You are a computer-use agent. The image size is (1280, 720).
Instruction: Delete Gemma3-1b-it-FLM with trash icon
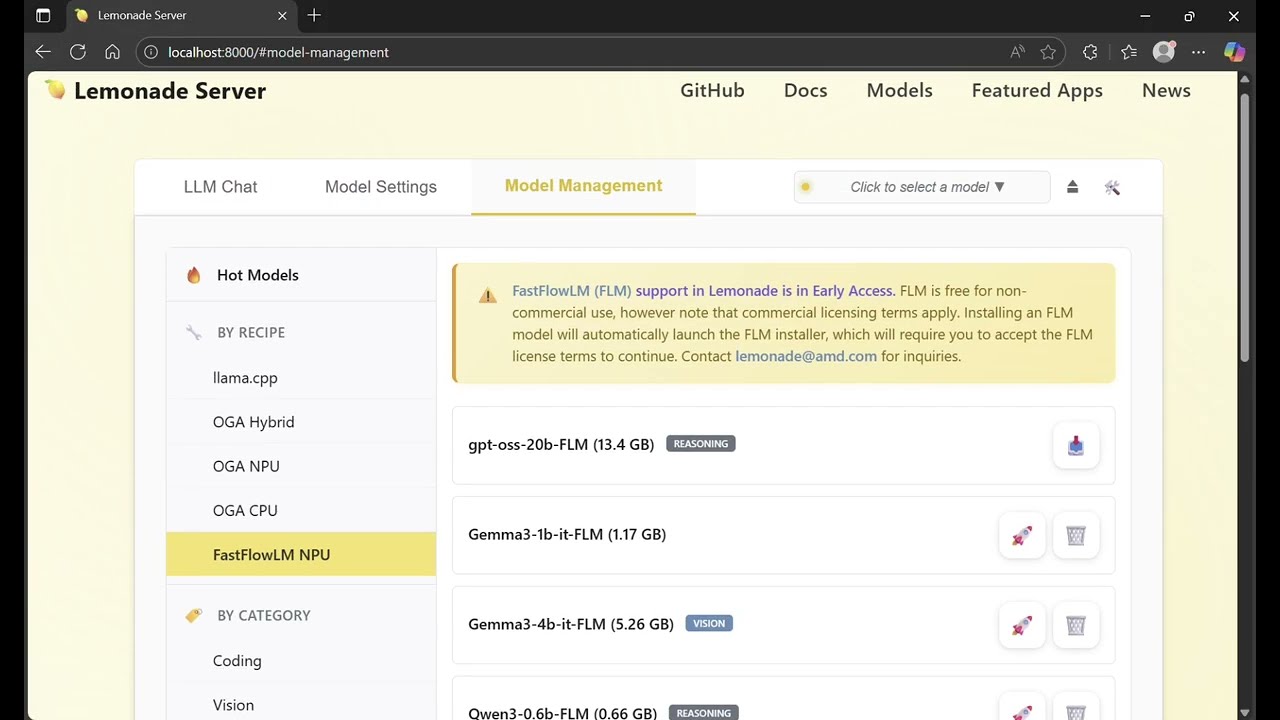tap(1076, 536)
